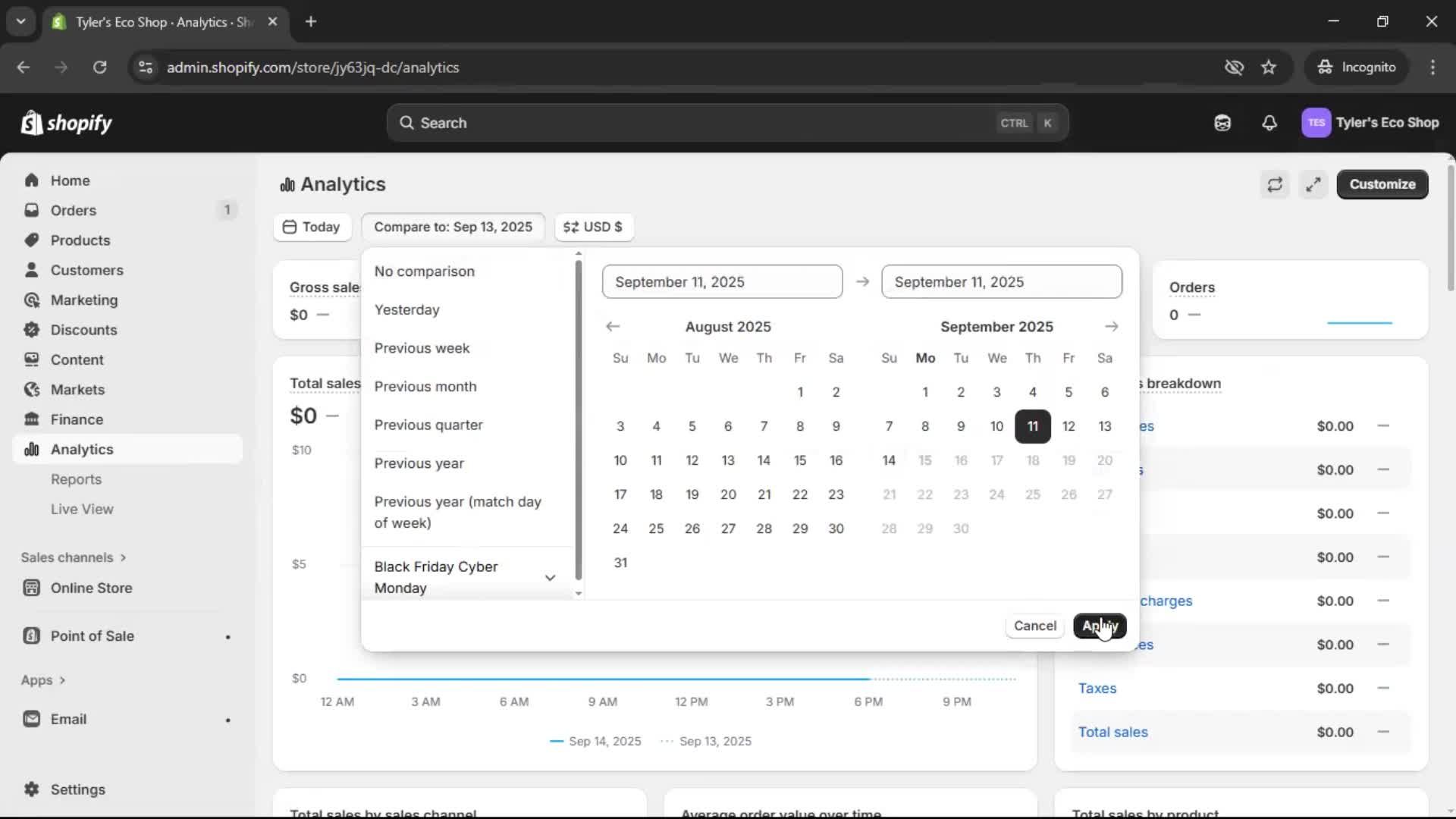
Task: Open the Compare to date dropdown
Action: [x=453, y=227]
